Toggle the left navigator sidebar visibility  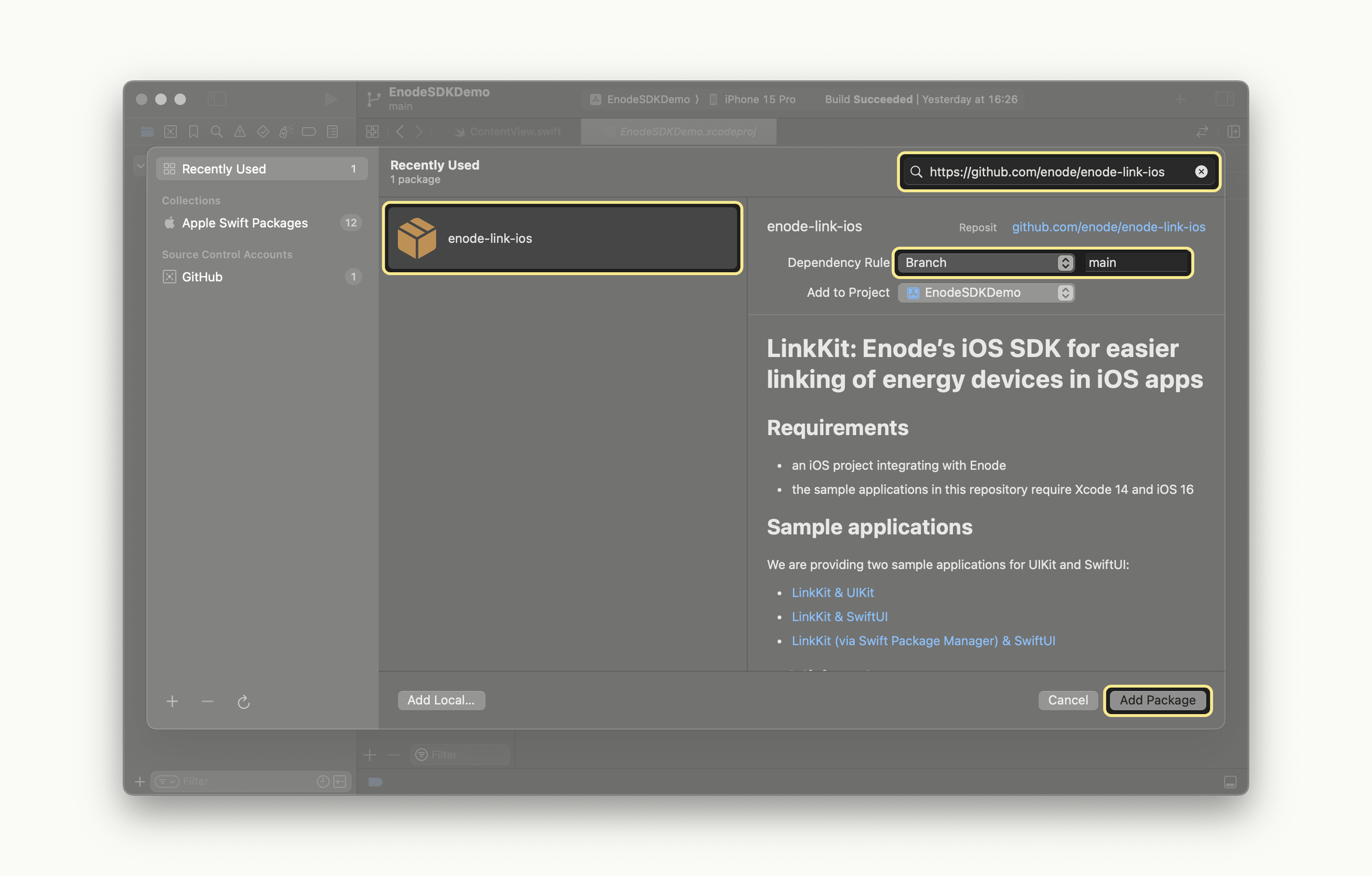point(217,99)
